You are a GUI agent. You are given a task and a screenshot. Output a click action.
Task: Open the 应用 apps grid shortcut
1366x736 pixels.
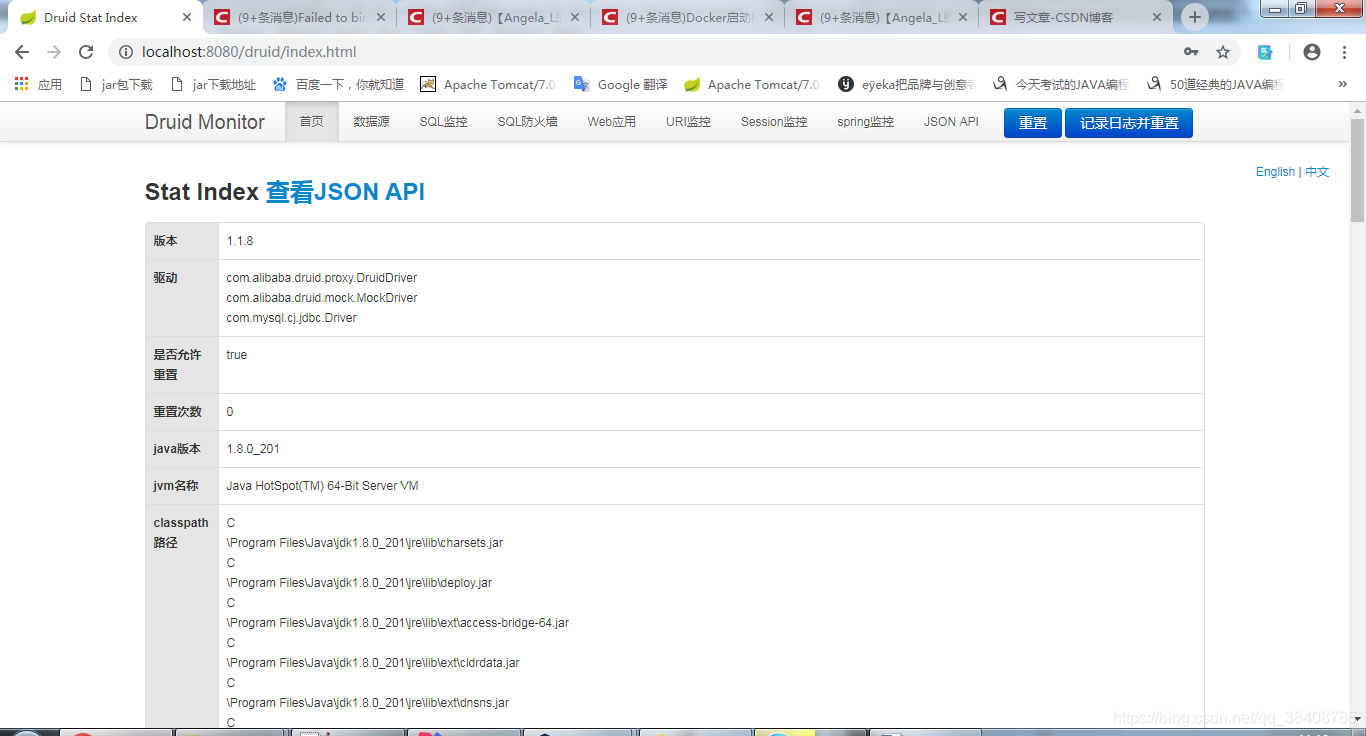pos(38,85)
